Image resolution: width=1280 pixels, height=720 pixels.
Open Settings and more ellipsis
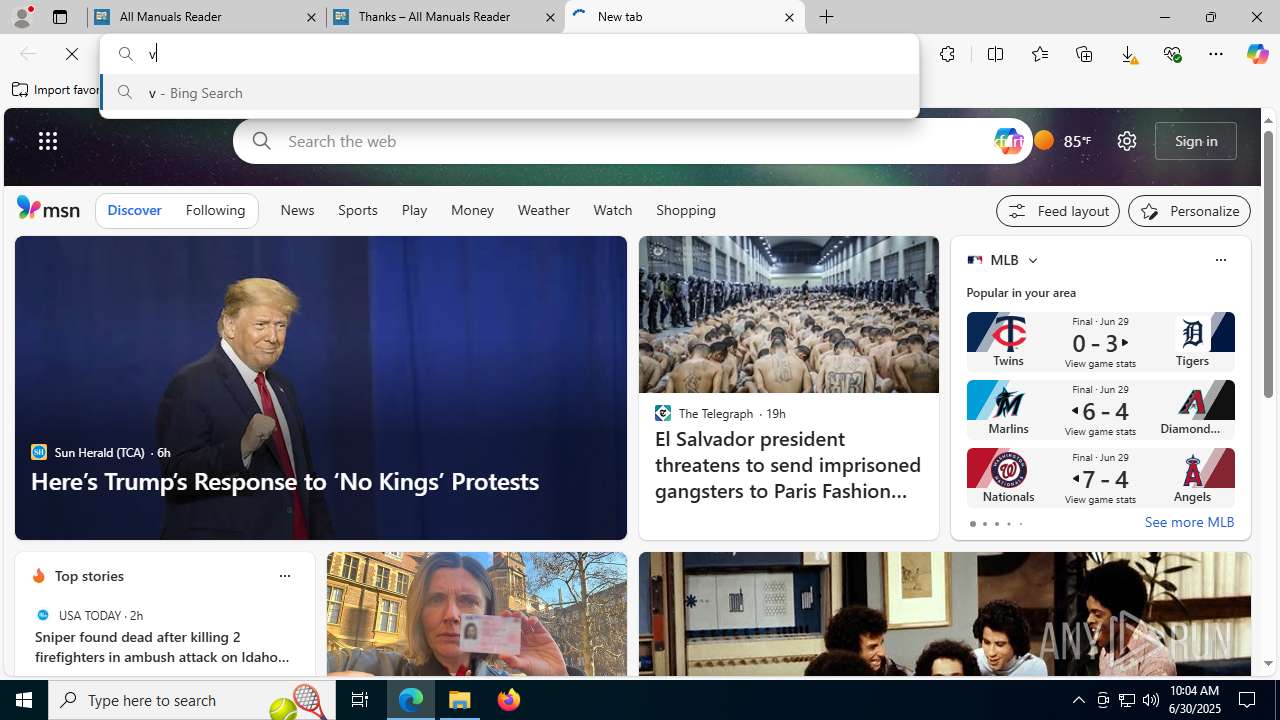pyautogui.click(x=1216, y=54)
